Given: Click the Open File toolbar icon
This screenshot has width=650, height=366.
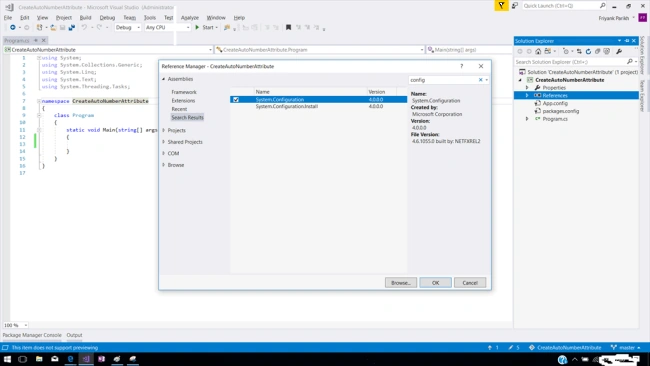Looking at the screenshot, I should 53,27.
